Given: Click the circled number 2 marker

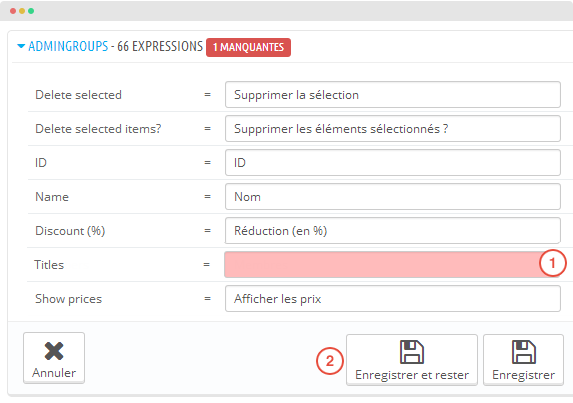Looking at the screenshot, I should pos(330,361).
